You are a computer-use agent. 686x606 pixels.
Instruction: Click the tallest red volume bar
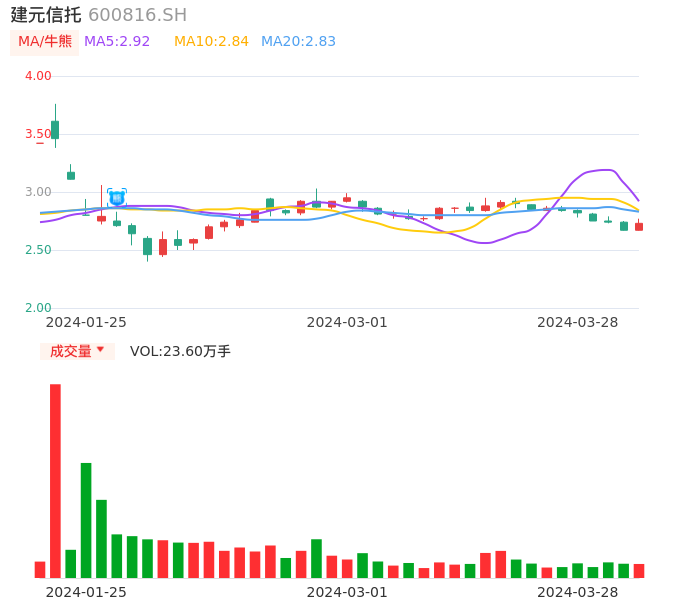tap(55, 480)
